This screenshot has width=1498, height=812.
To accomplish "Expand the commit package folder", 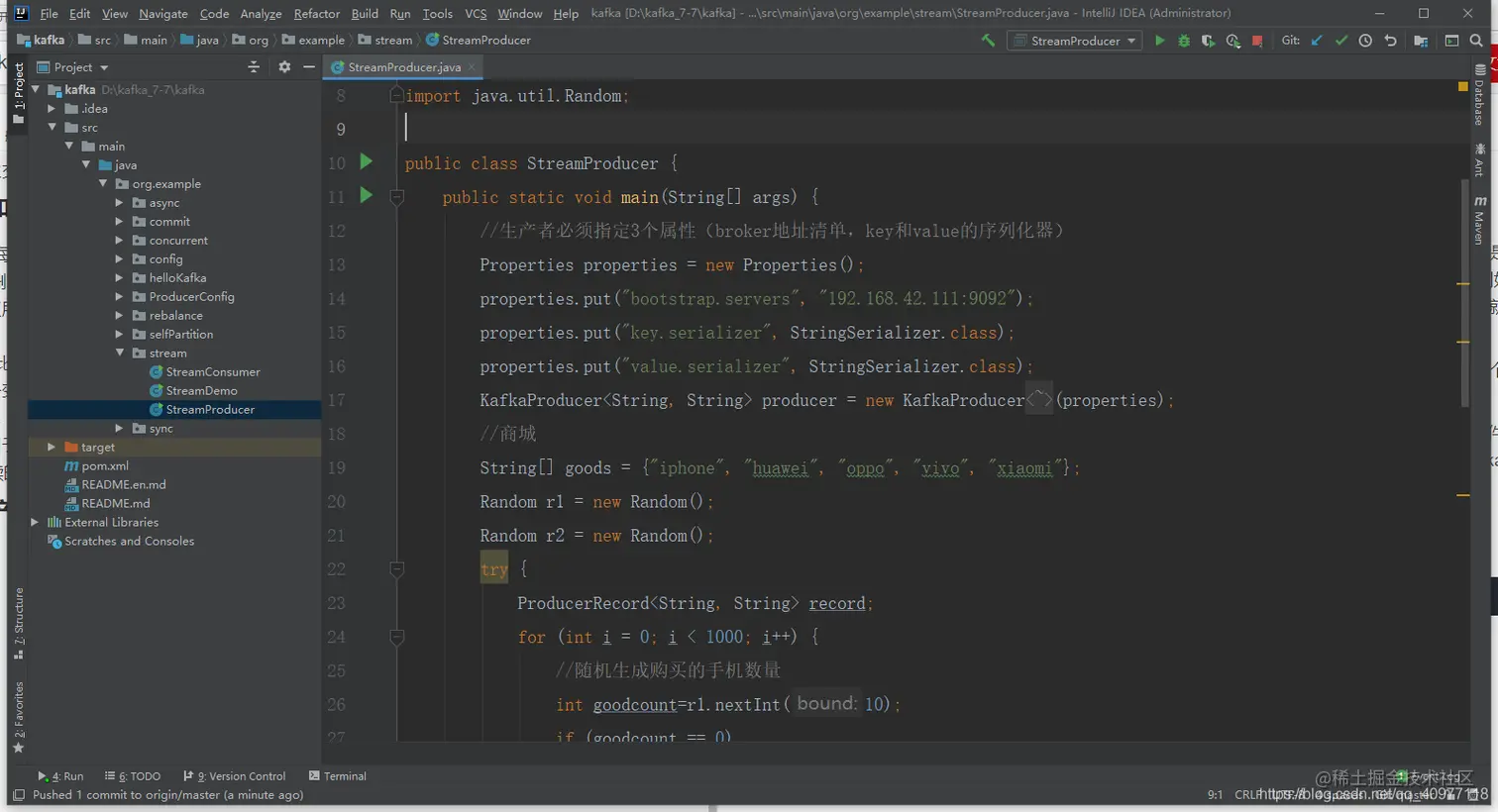I will tap(119, 222).
